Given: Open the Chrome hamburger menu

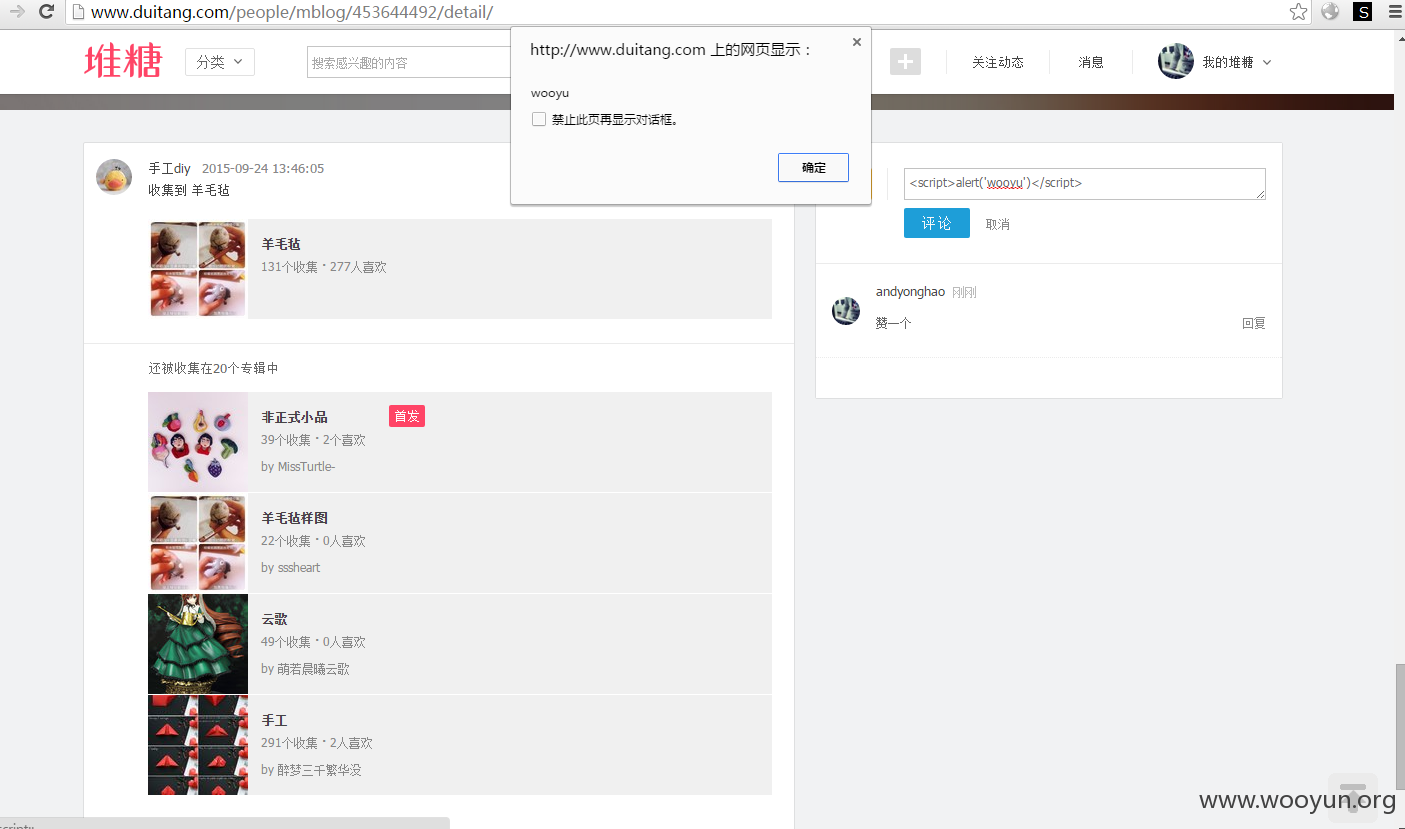Looking at the screenshot, I should tap(1394, 12).
